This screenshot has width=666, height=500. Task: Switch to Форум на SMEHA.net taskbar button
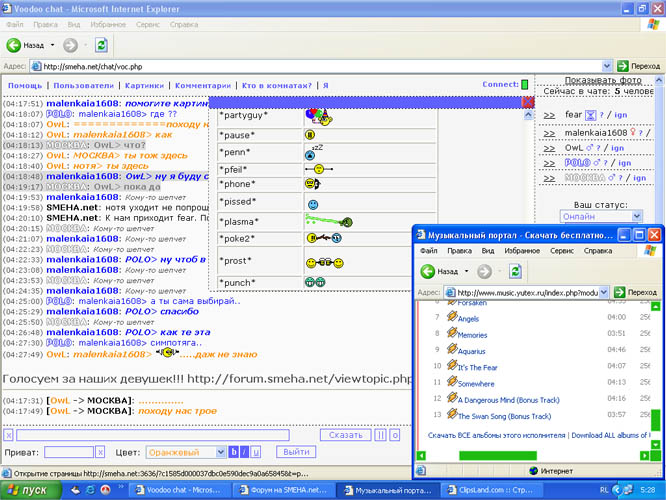tap(284, 490)
